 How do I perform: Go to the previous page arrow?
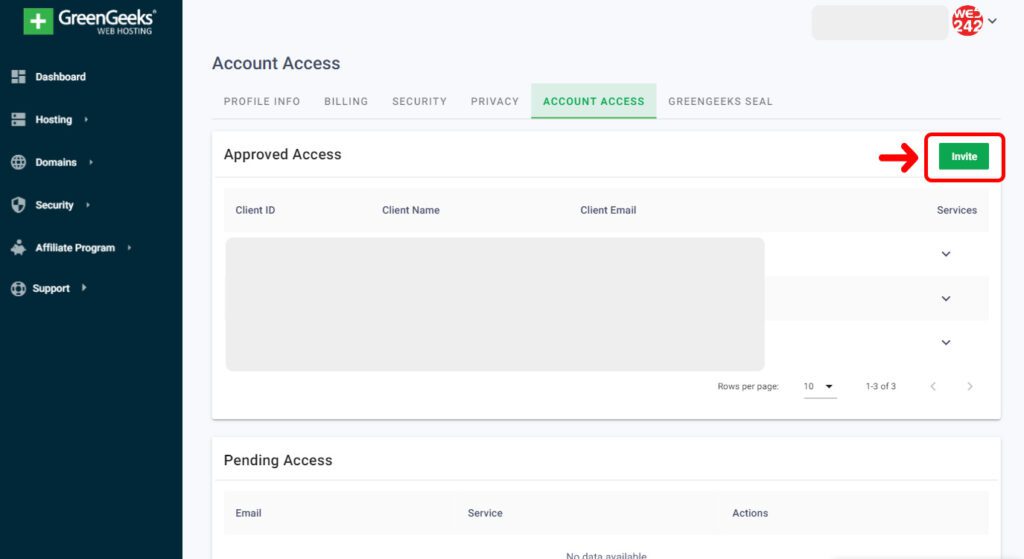(933, 387)
